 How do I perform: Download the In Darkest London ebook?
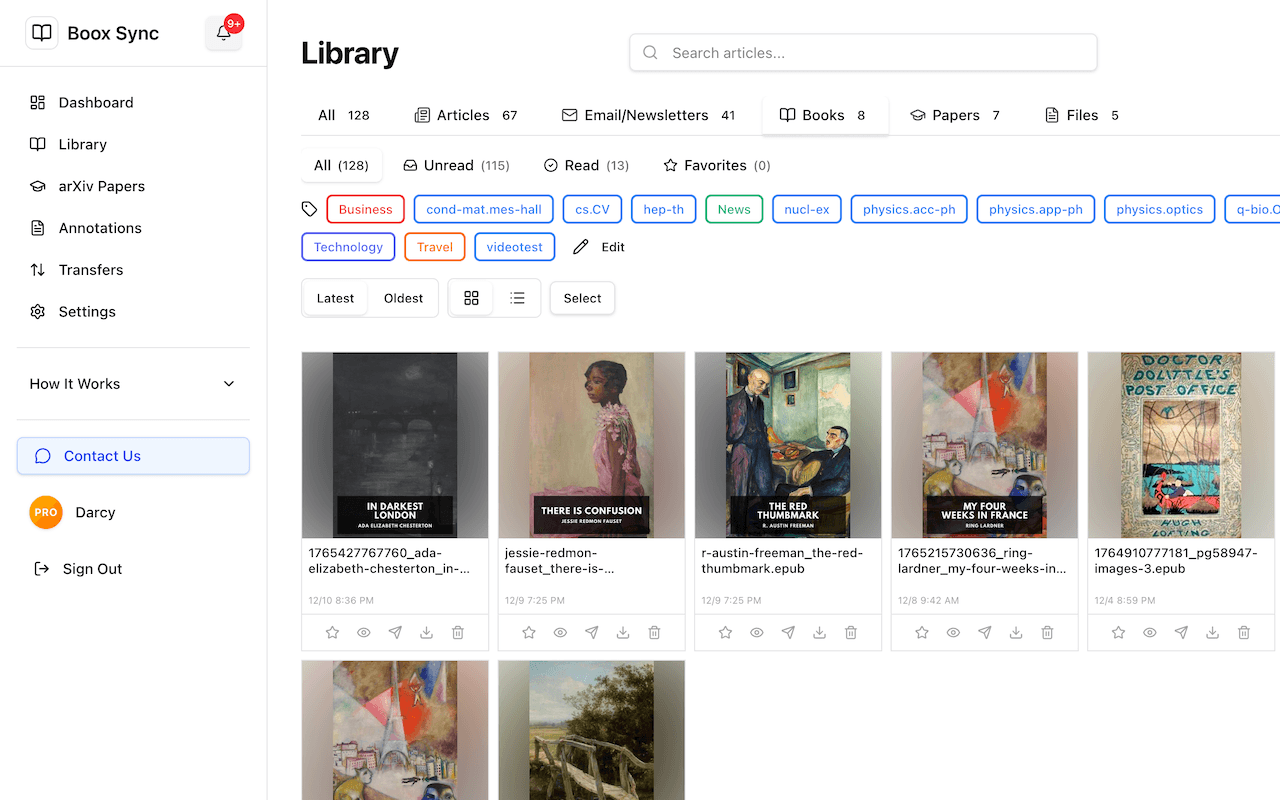[x=426, y=632]
